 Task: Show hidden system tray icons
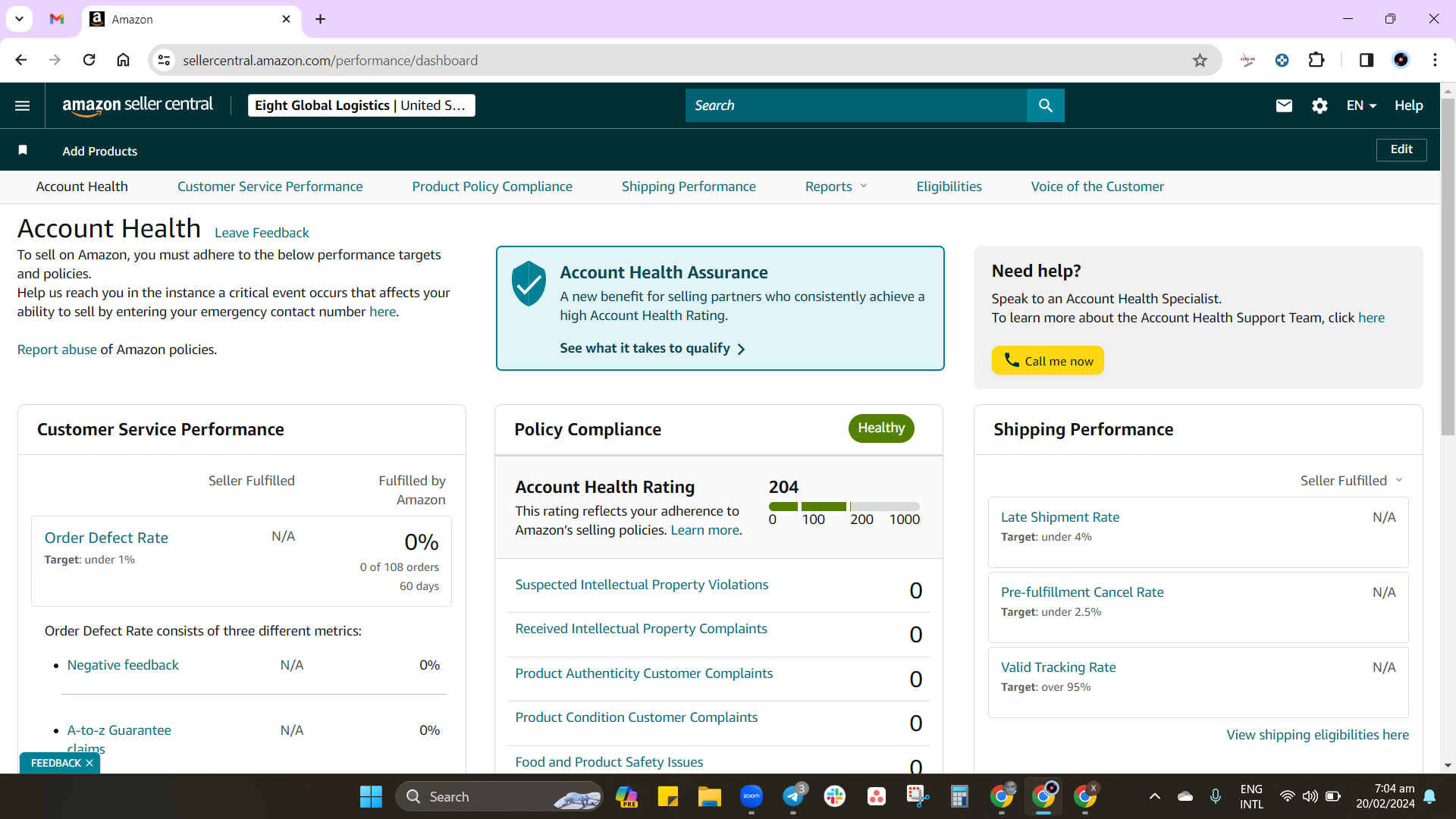tap(1154, 796)
